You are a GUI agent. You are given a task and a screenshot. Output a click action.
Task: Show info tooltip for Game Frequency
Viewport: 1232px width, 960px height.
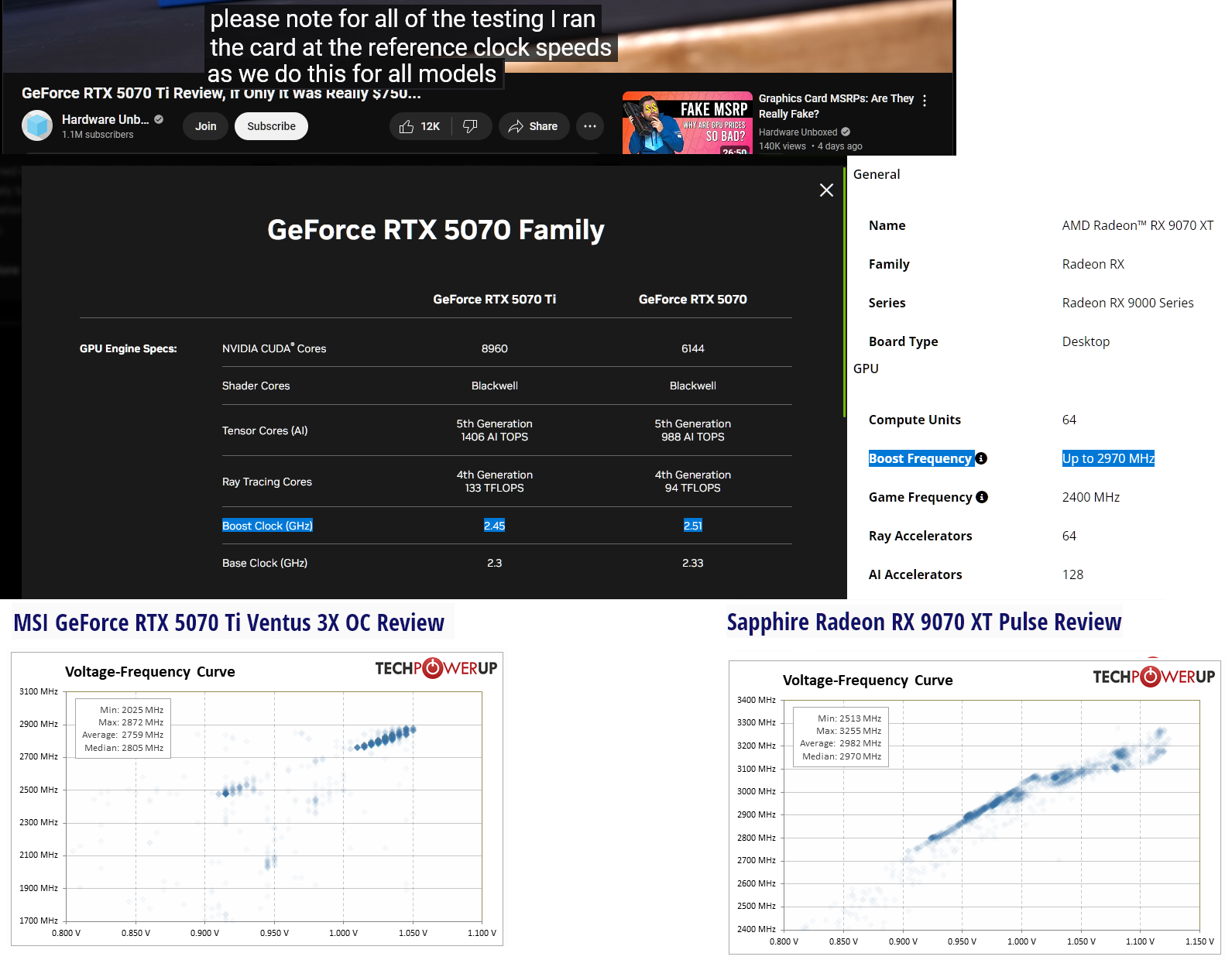(982, 497)
